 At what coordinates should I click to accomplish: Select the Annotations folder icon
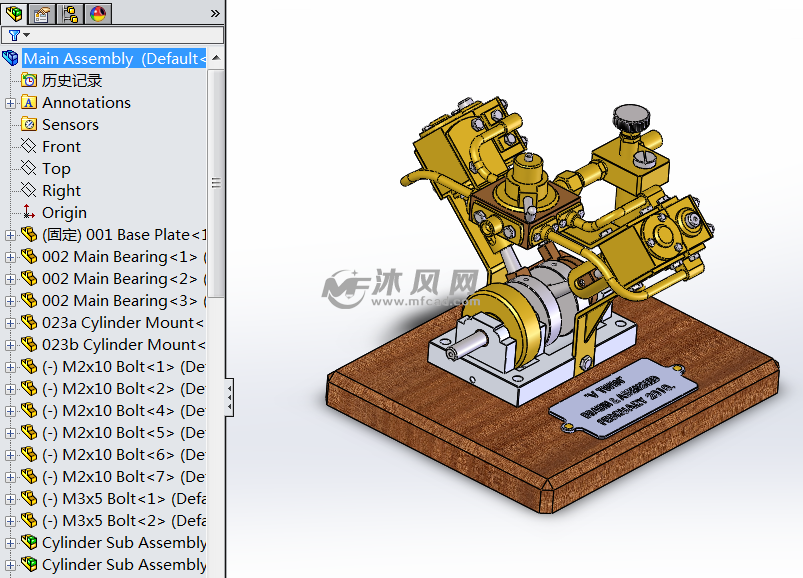29,102
